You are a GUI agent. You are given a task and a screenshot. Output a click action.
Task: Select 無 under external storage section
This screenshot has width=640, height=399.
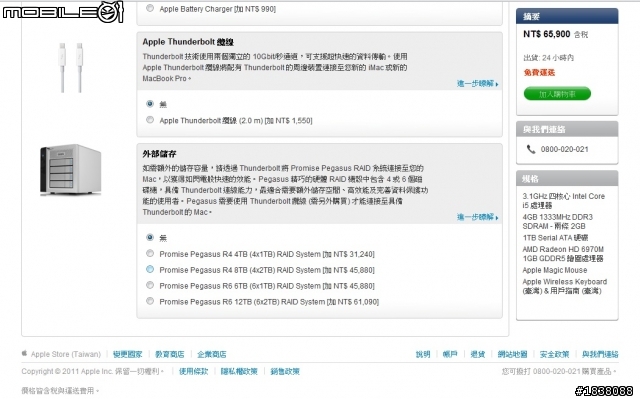(x=150, y=237)
